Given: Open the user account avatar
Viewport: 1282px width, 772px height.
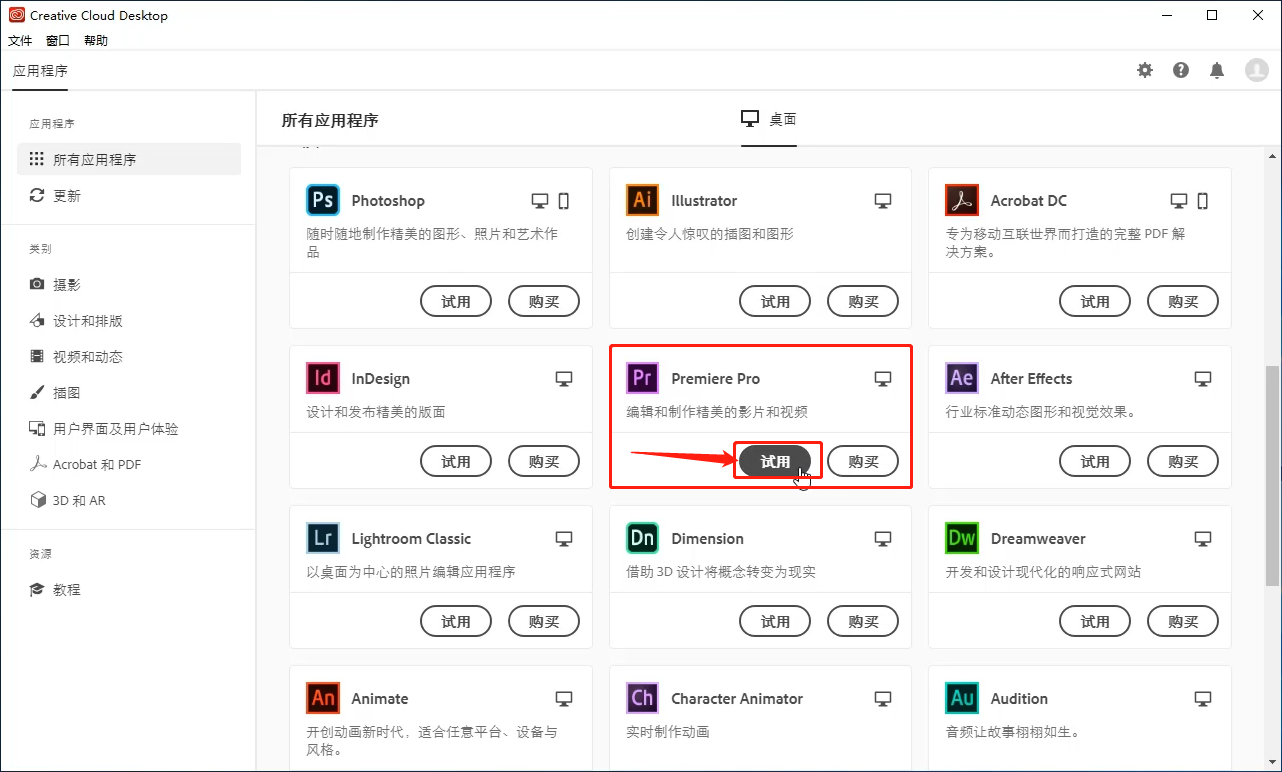Looking at the screenshot, I should click(x=1256, y=70).
